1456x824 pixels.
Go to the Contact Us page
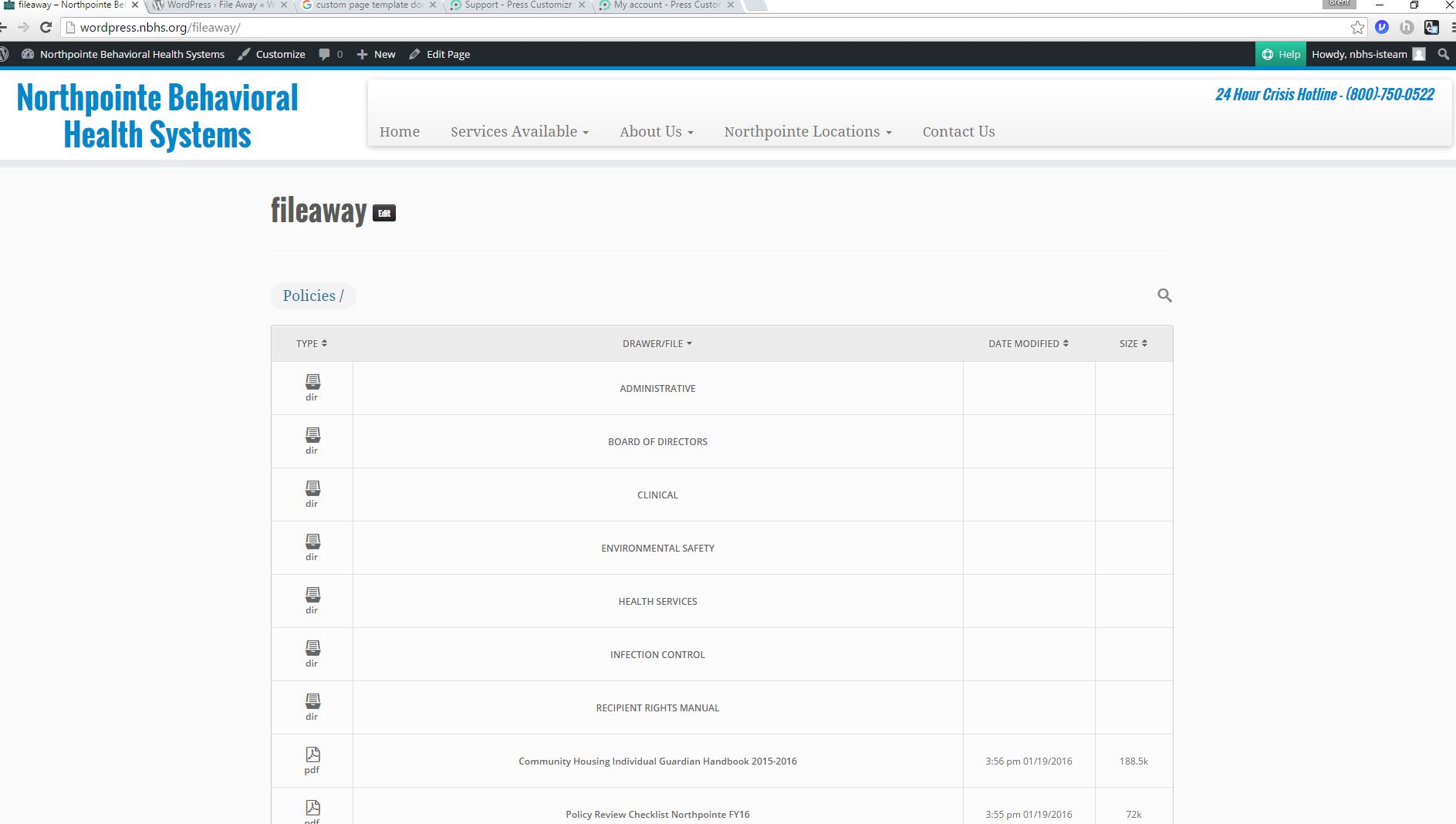[958, 132]
